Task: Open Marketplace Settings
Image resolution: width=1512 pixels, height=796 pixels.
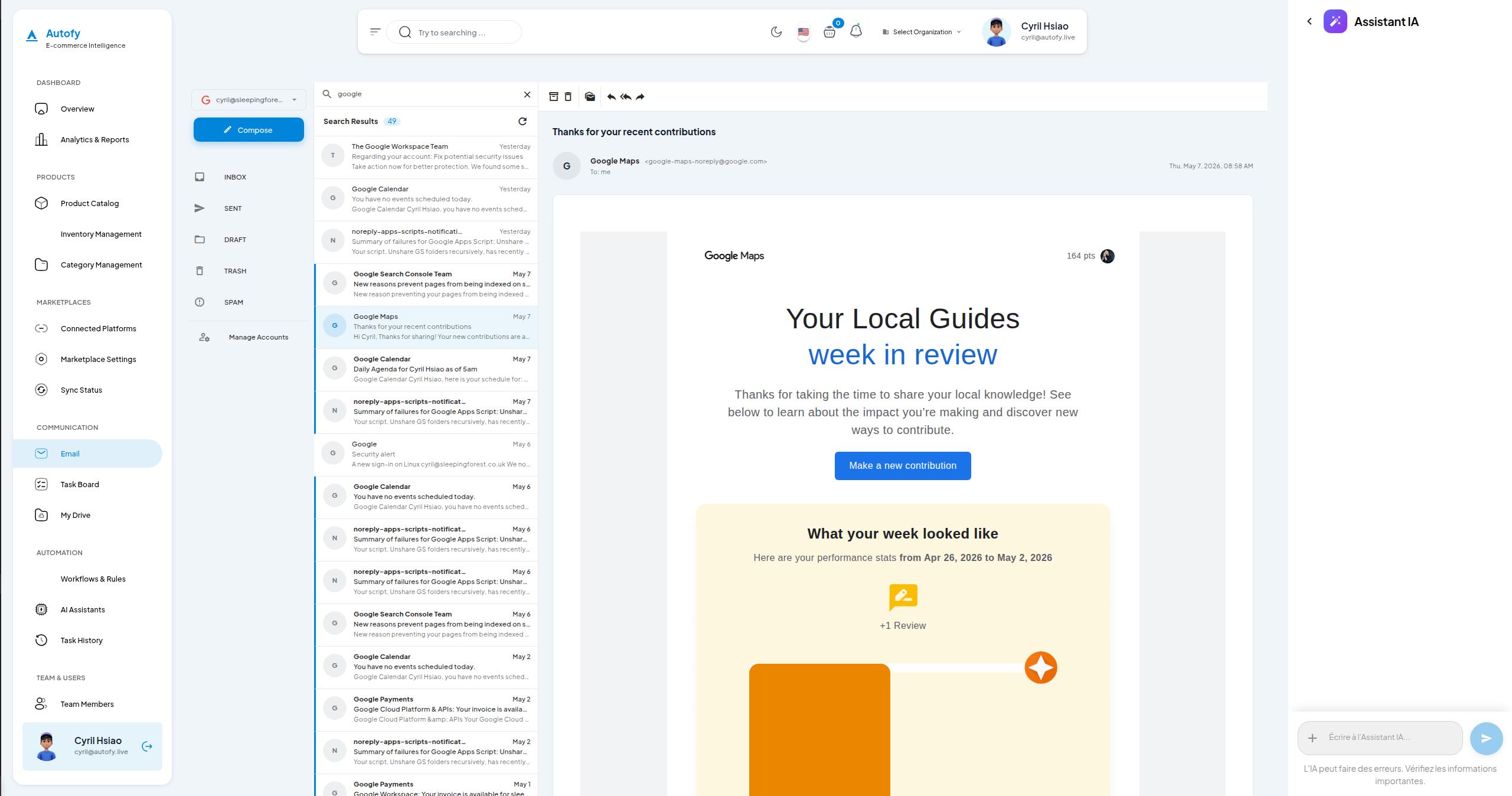Action: [87, 359]
